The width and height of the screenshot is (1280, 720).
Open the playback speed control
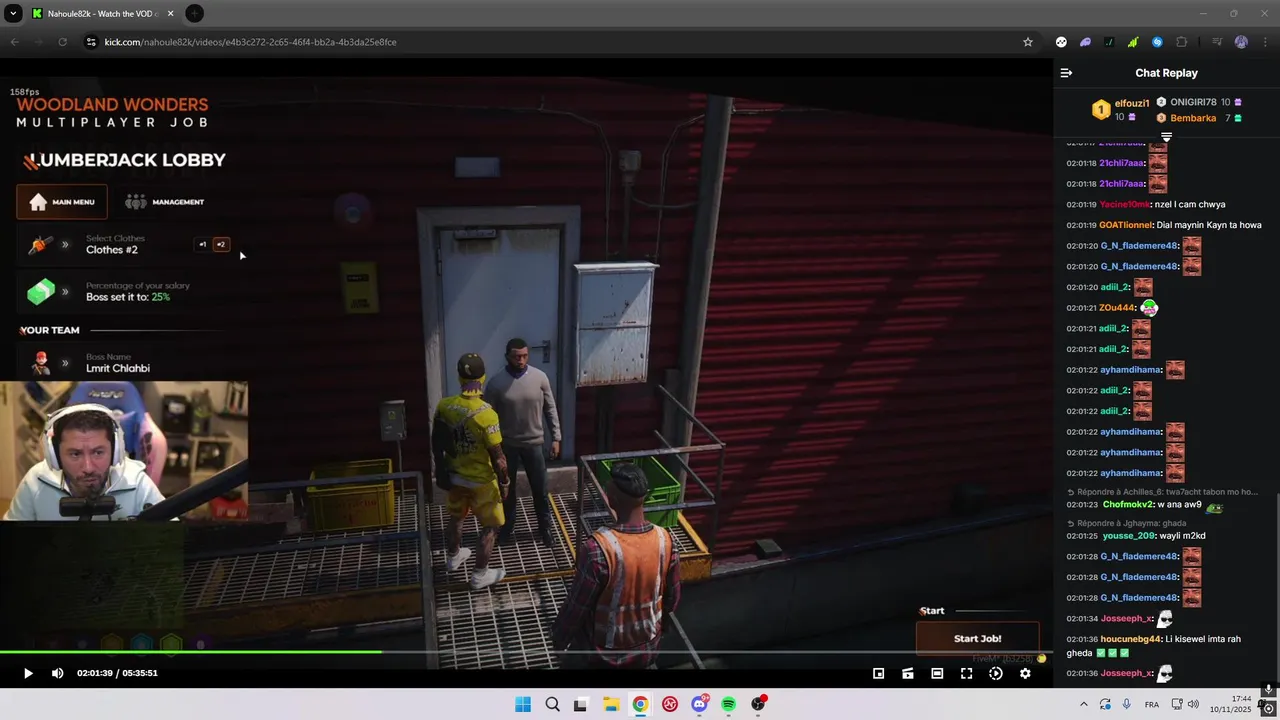pyautogui.click(x=995, y=673)
